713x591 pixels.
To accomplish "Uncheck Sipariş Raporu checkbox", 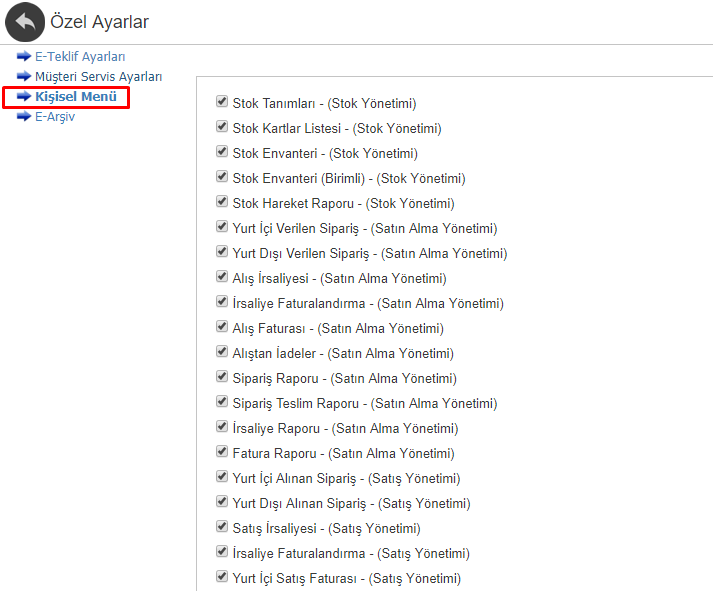I will [222, 376].
